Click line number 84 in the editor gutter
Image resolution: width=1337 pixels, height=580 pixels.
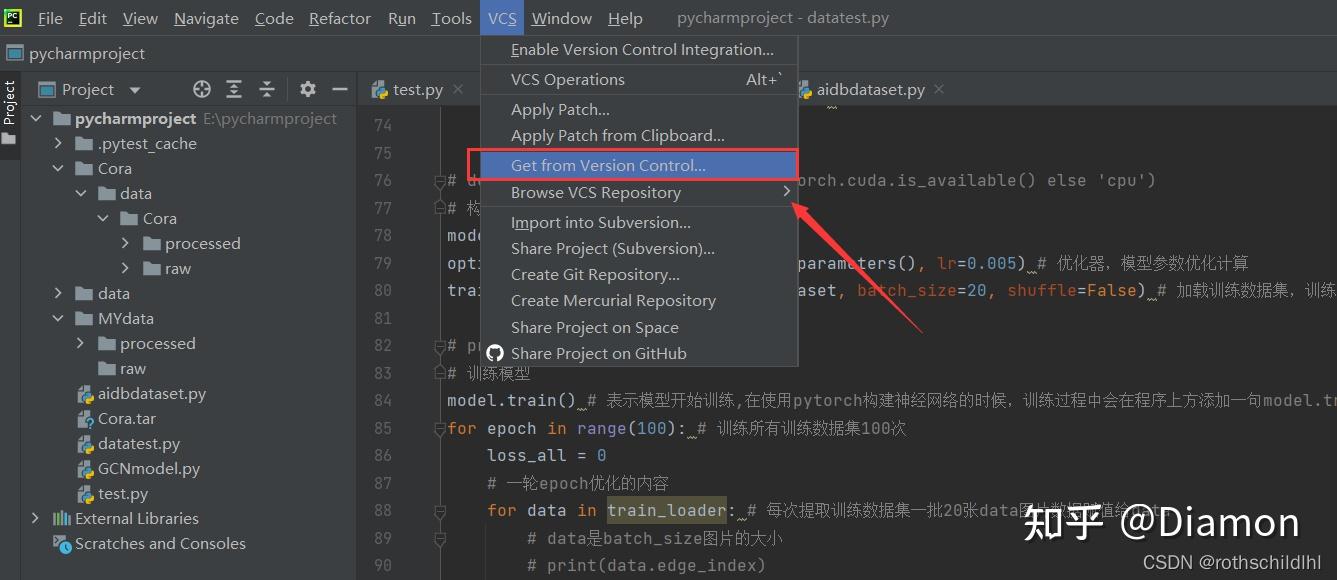click(x=384, y=400)
